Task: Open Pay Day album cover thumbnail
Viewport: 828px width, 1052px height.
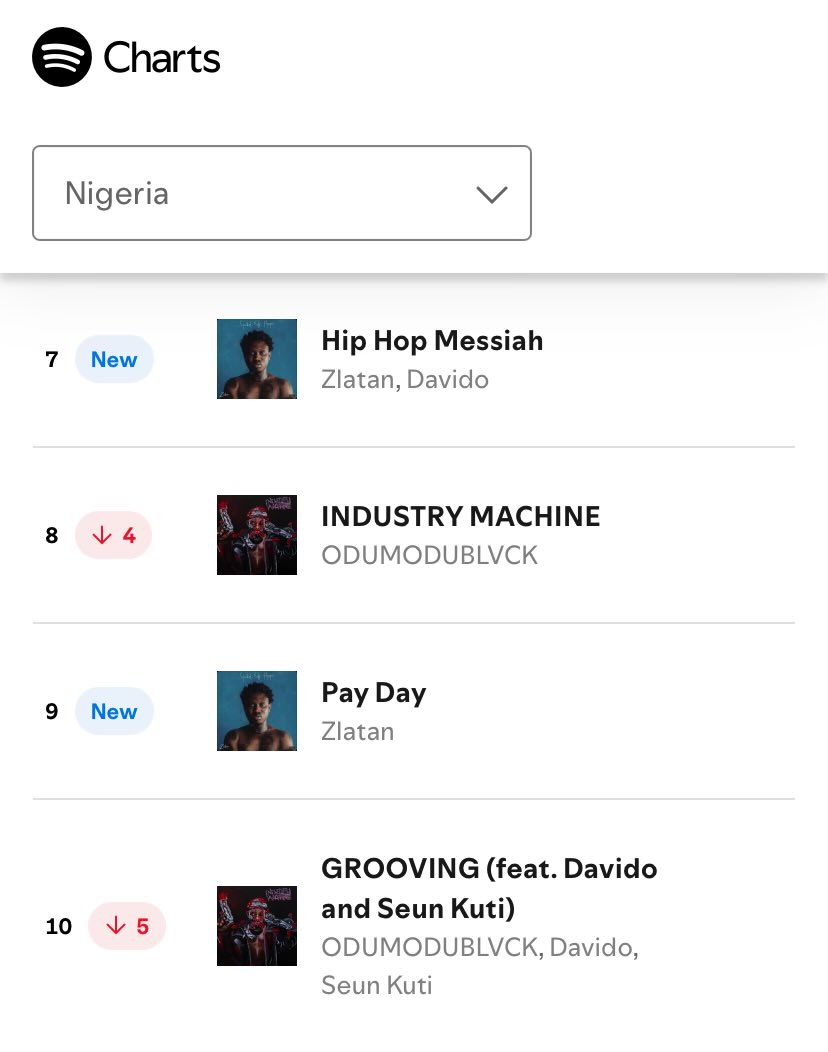Action: coord(257,711)
